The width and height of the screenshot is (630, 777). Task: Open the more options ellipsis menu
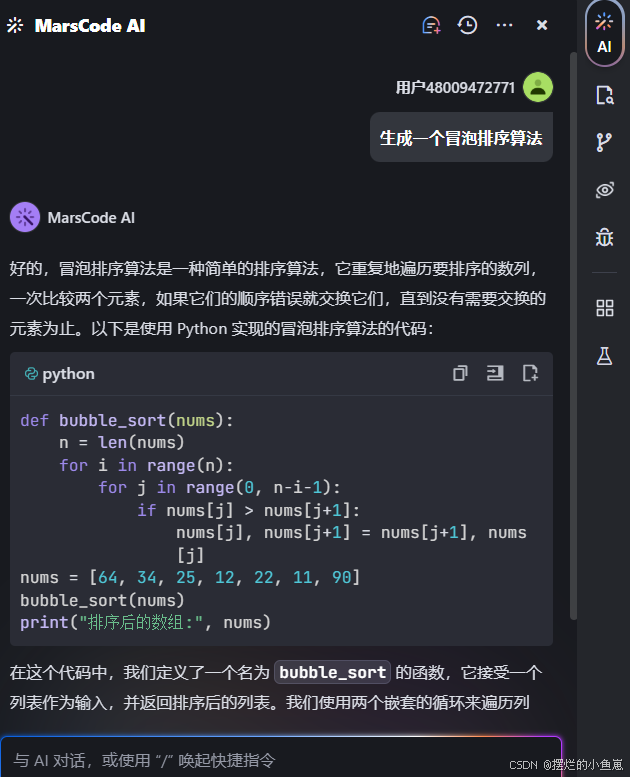click(x=504, y=25)
